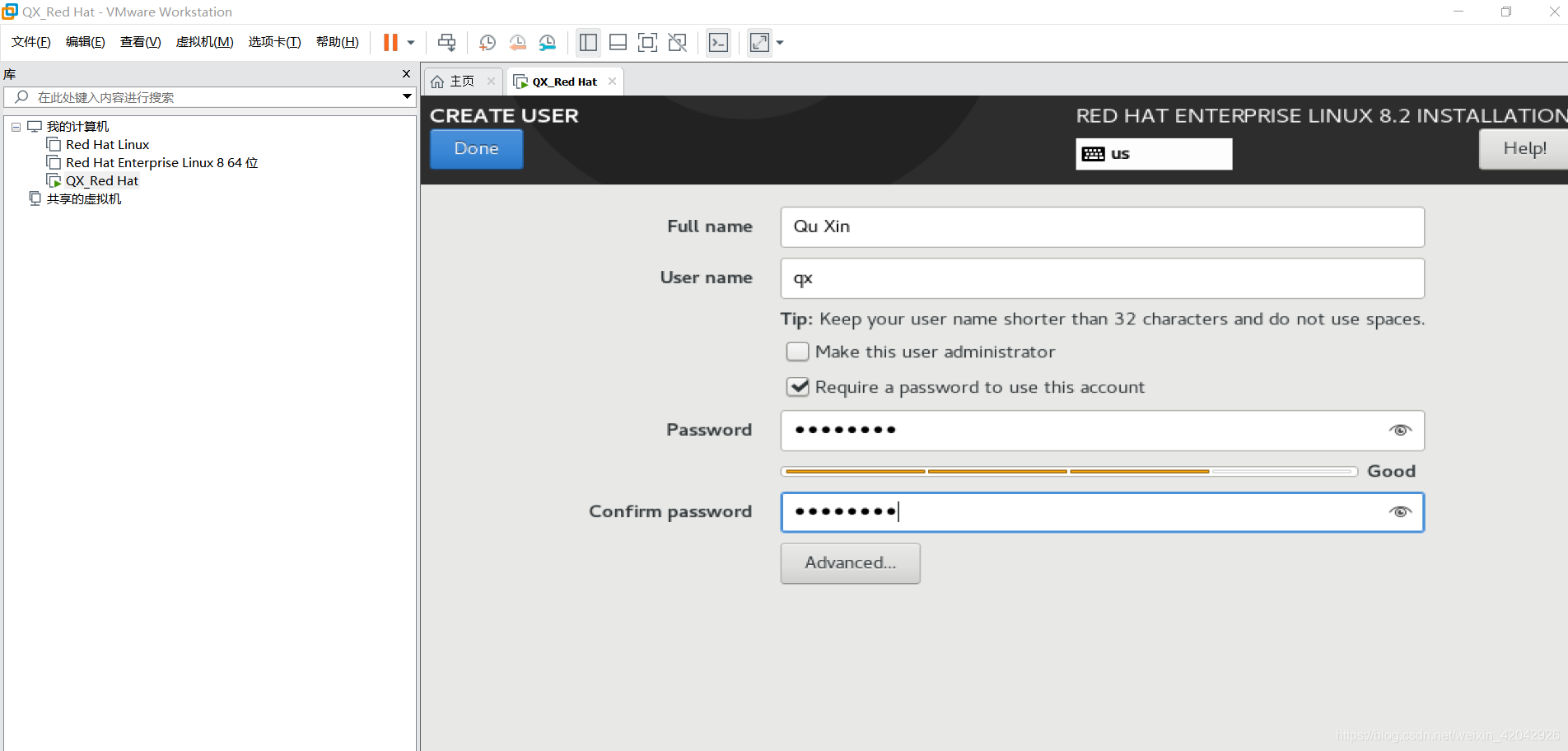
Task: Select Red Hat Enterprise Linux 8 64 位
Action: click(x=162, y=163)
